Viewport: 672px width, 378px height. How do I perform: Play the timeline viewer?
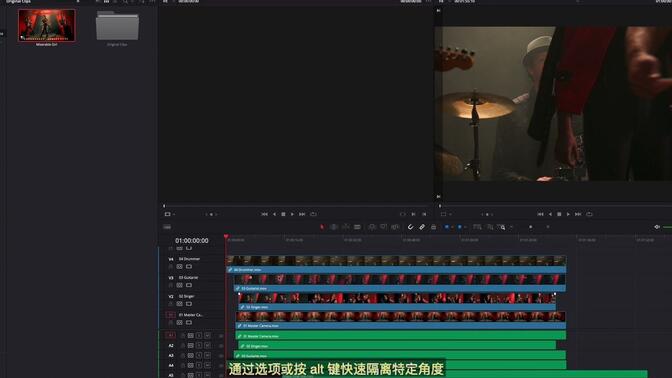coord(568,214)
